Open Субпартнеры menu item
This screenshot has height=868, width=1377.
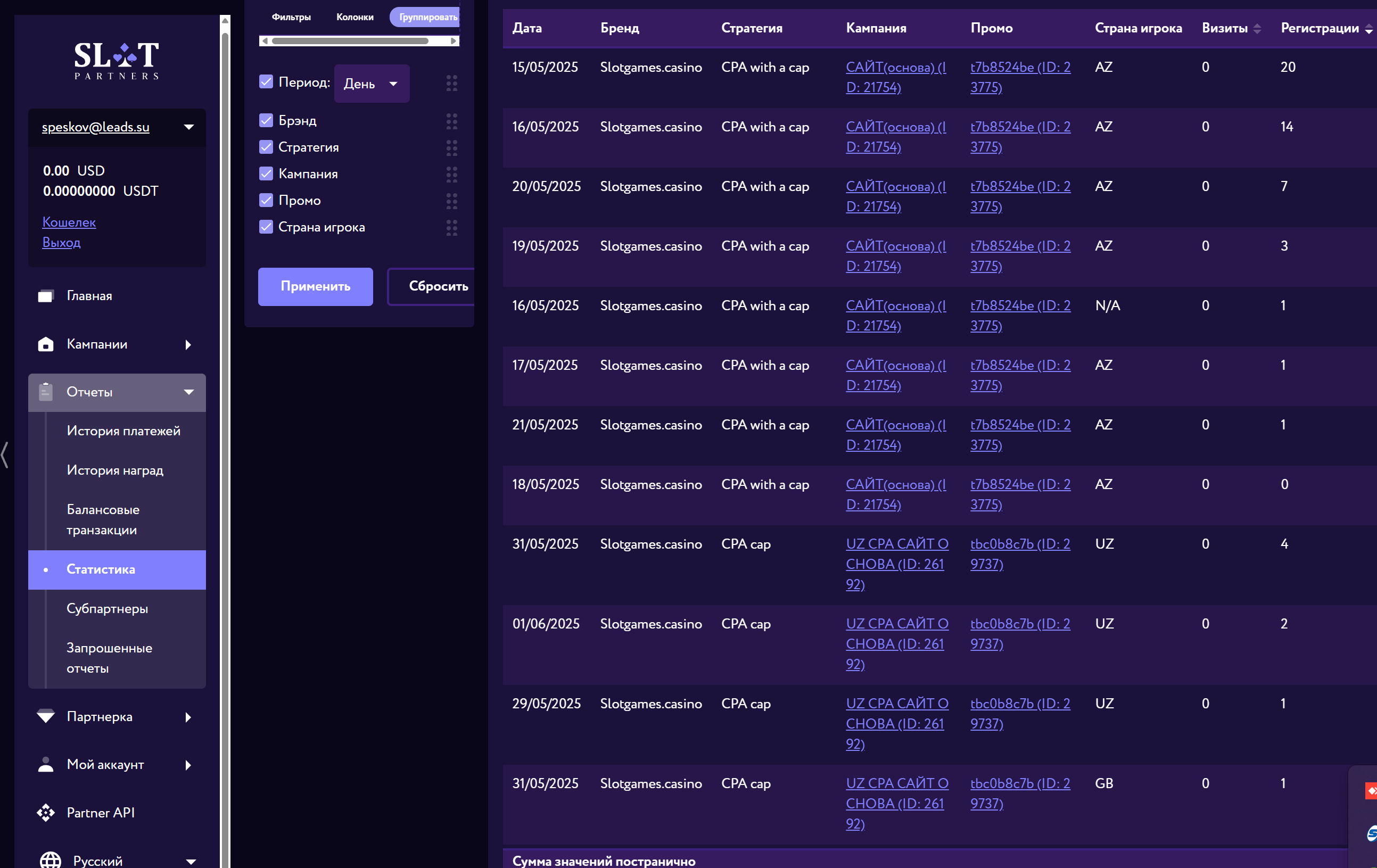click(107, 608)
